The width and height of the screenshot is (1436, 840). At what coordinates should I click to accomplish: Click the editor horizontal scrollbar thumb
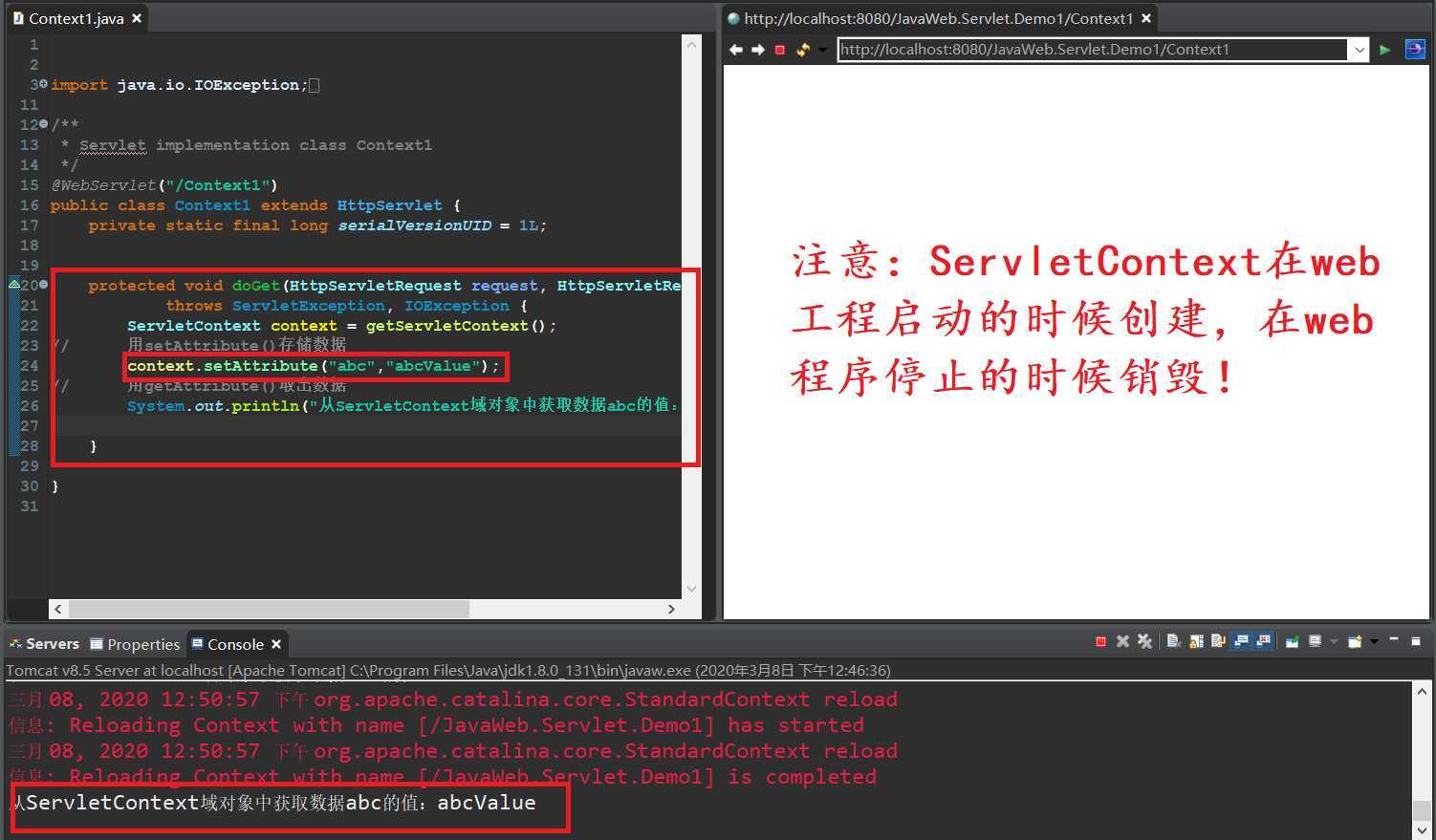coord(269,609)
